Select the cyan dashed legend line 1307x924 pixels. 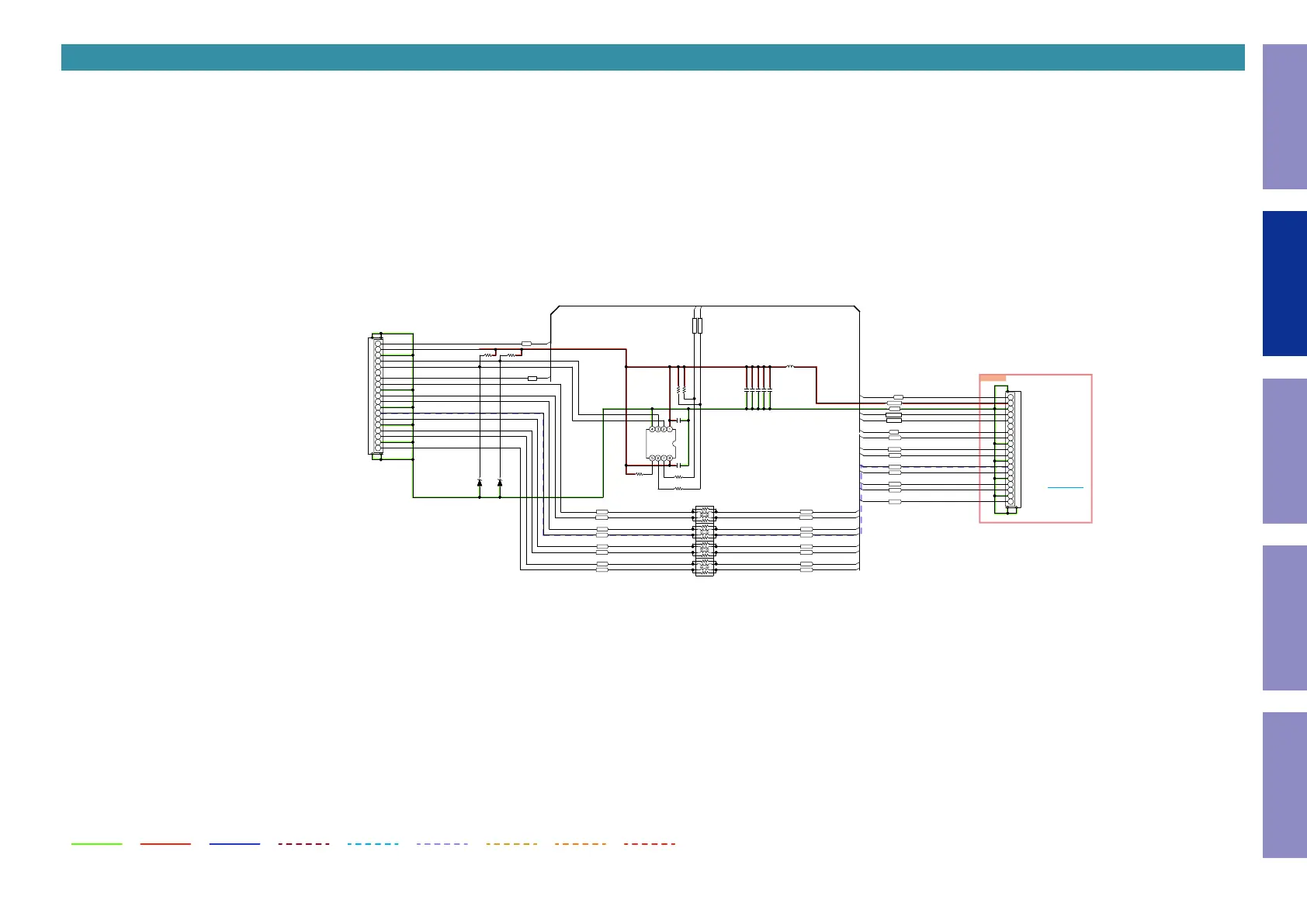click(x=373, y=843)
